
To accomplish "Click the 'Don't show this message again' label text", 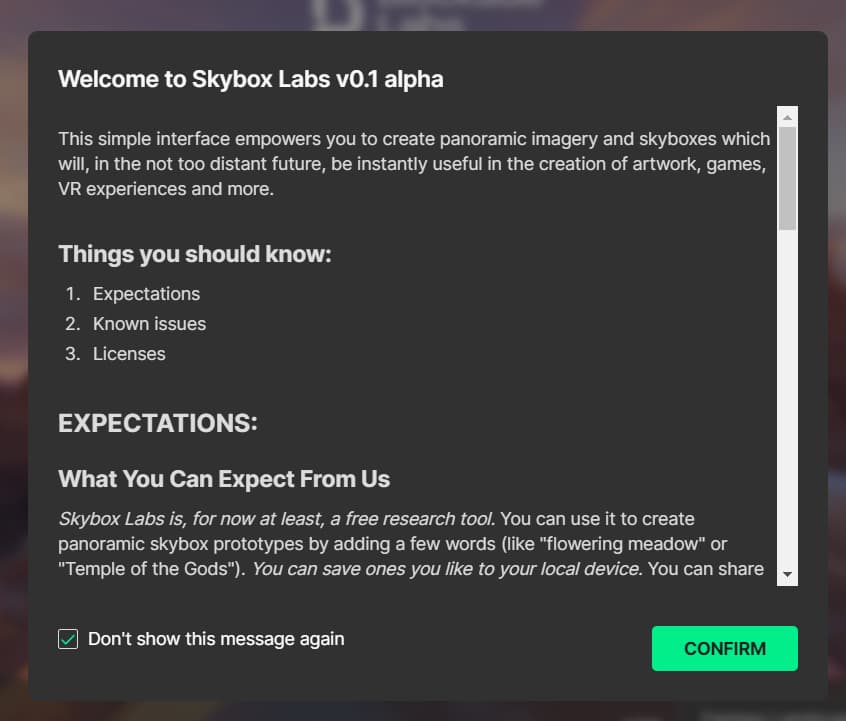I will pyautogui.click(x=216, y=639).
